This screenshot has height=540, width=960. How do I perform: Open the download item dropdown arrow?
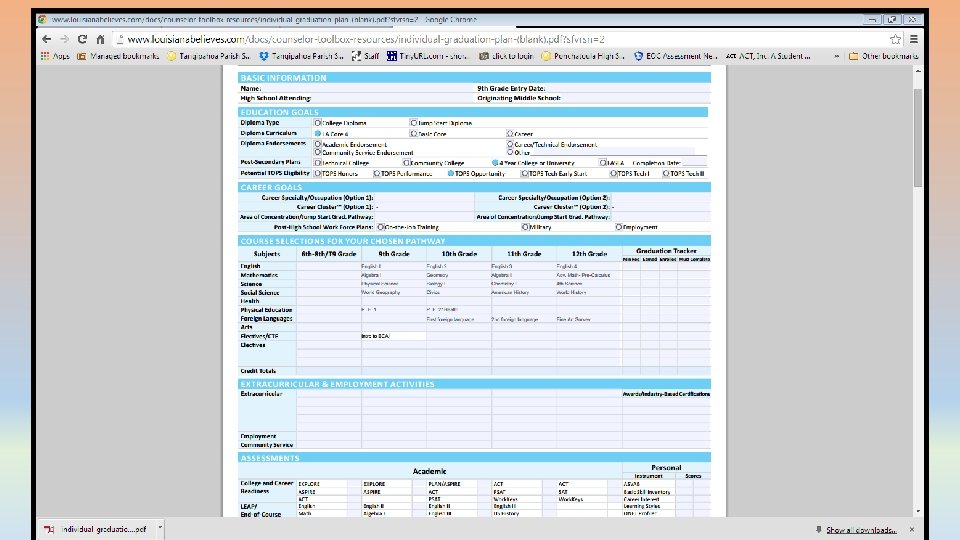pyautogui.click(x=160, y=528)
